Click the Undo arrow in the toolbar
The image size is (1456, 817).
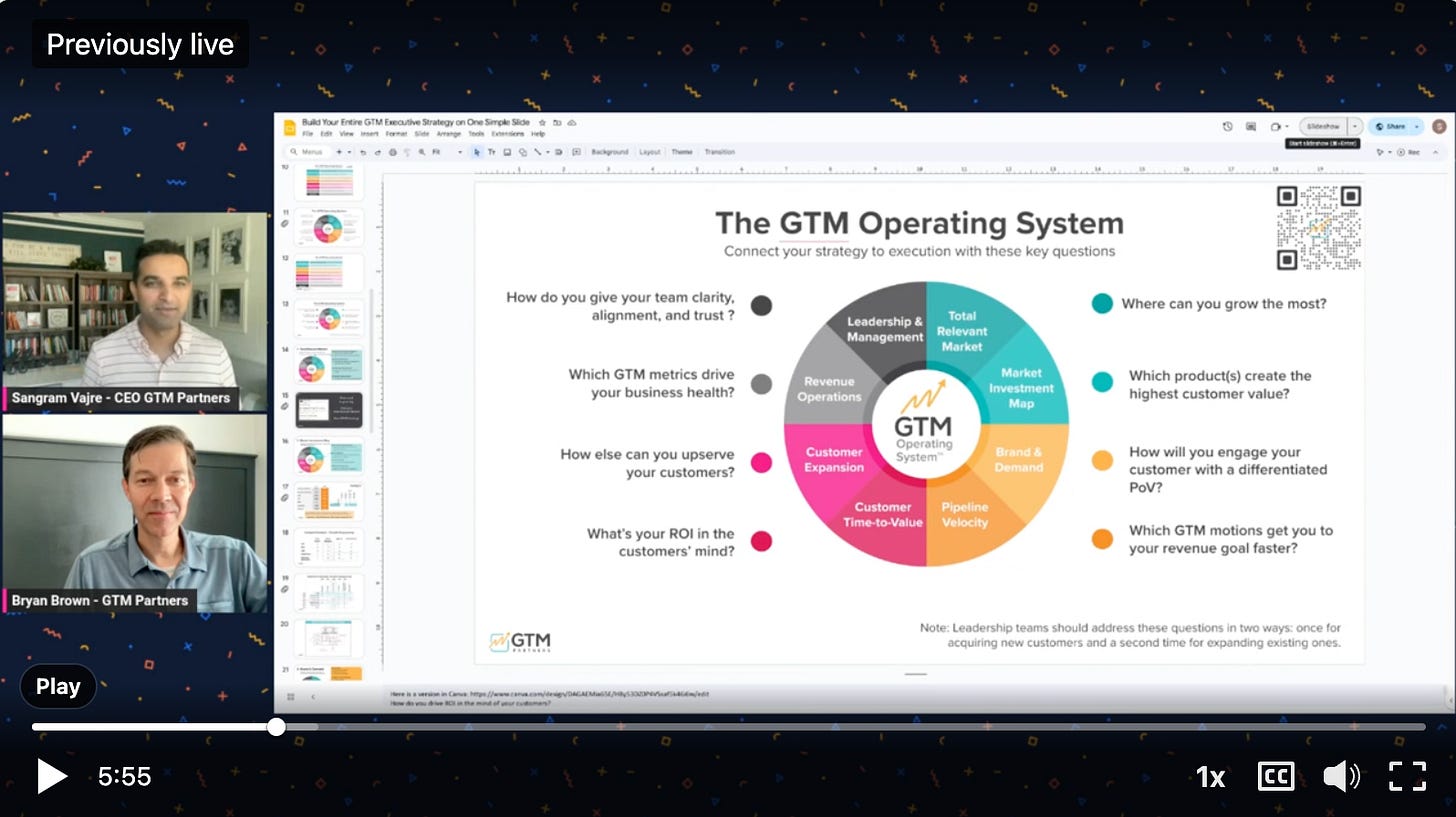363,152
